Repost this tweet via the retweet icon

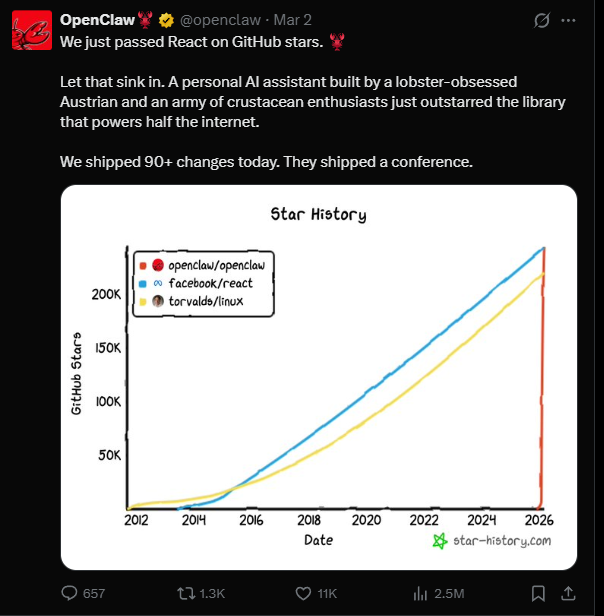tap(184, 593)
